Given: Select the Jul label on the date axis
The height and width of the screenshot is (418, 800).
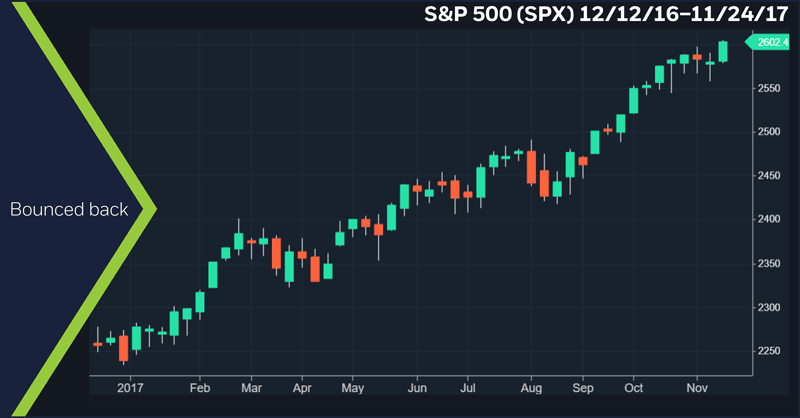Looking at the screenshot, I should pos(467,386).
